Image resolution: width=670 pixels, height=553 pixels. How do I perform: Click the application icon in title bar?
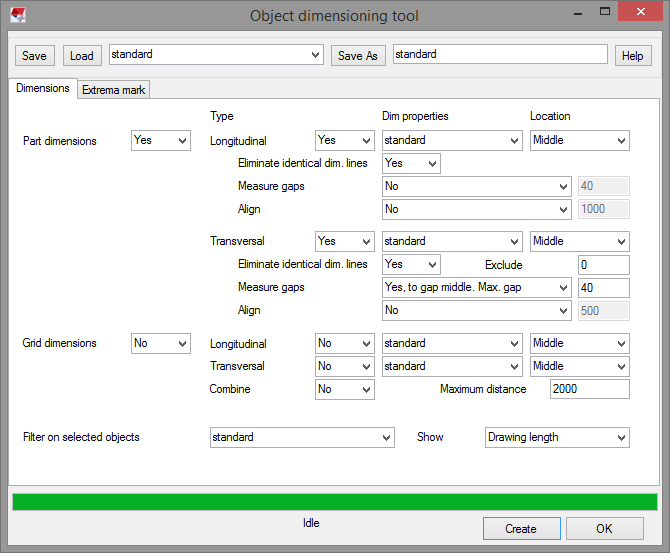[18, 15]
